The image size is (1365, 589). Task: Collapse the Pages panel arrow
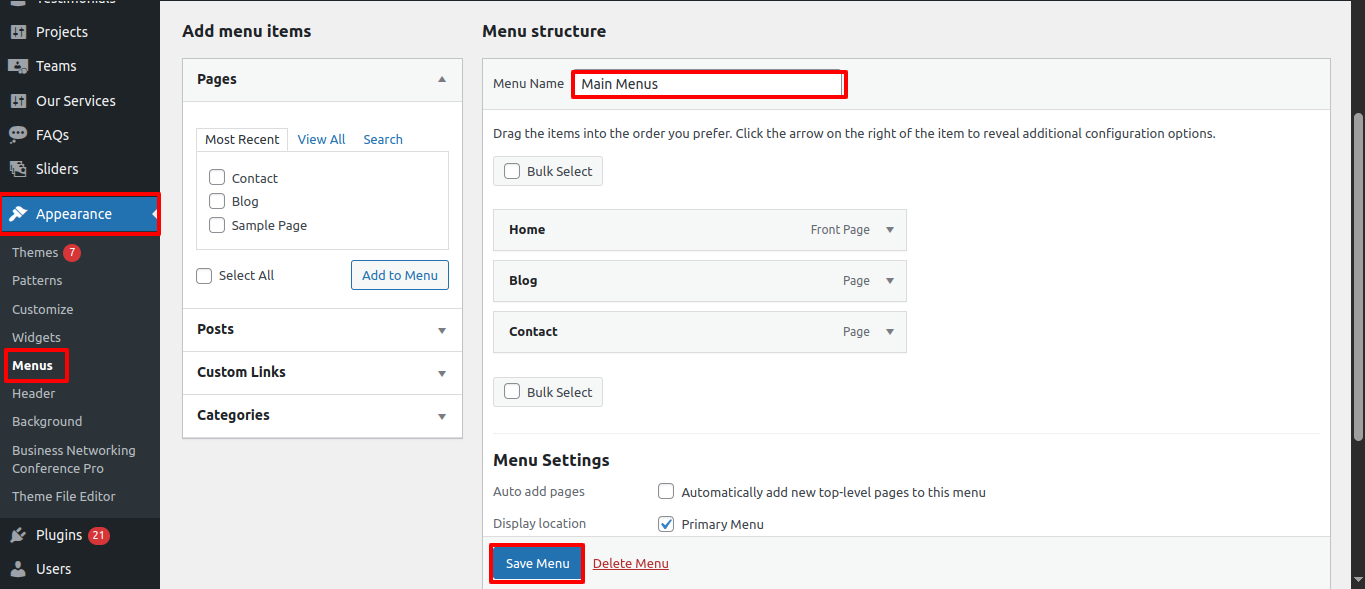pos(442,79)
